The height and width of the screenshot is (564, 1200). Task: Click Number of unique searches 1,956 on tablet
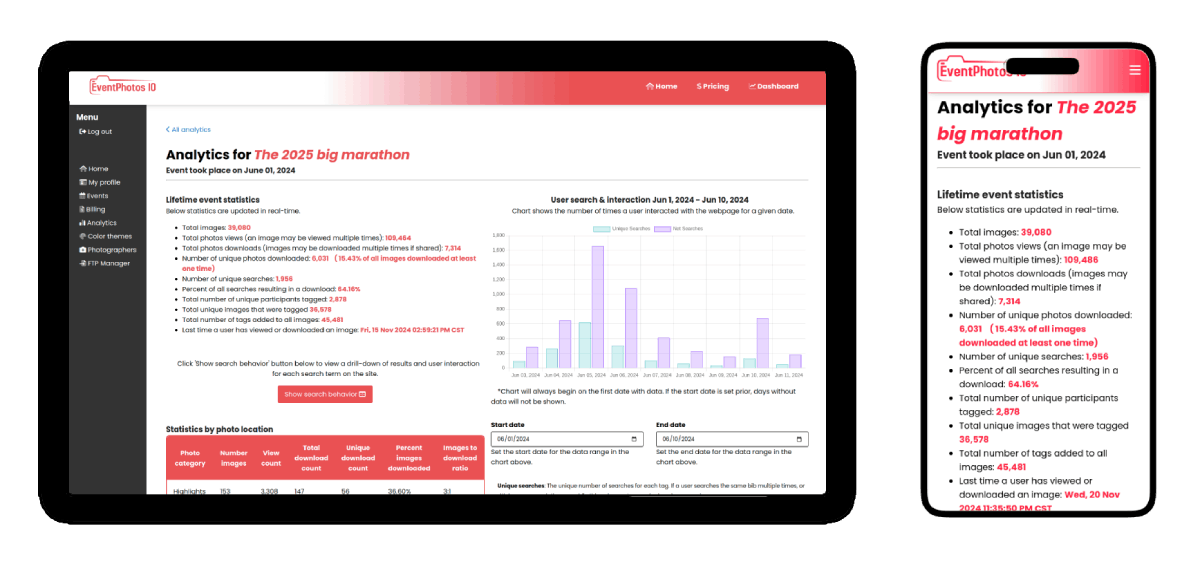(x=237, y=278)
